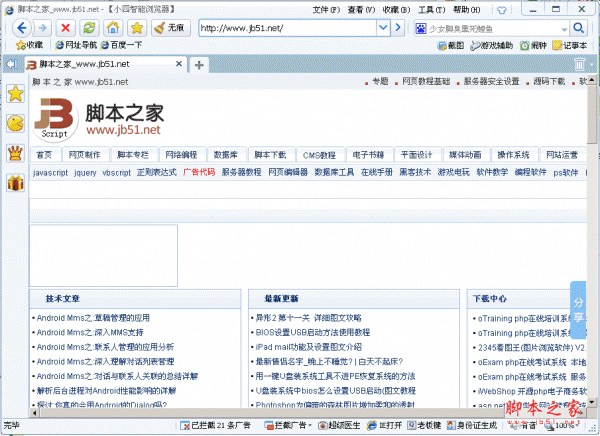600x436 pixels.
Task: Open the 闹钟 alarm clock tool
Action: coord(533,46)
